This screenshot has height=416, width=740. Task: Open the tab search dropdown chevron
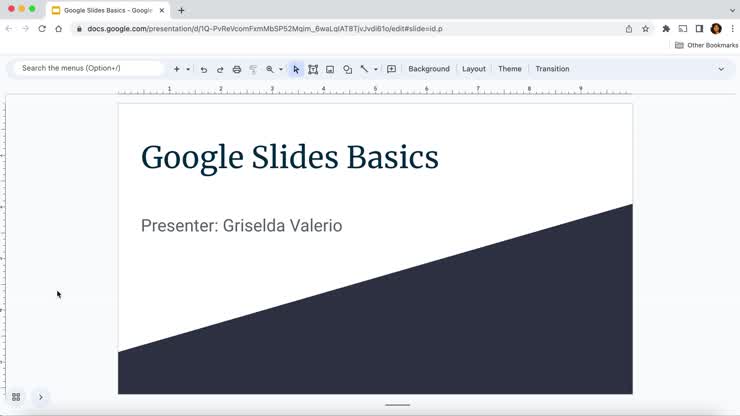pyautogui.click(x=732, y=10)
